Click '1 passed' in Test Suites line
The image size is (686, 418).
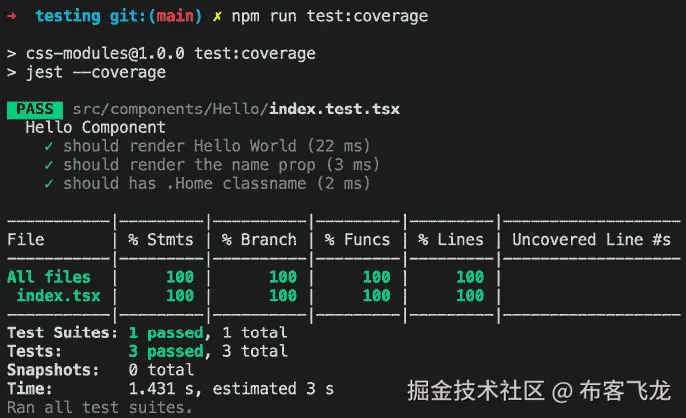166,333
